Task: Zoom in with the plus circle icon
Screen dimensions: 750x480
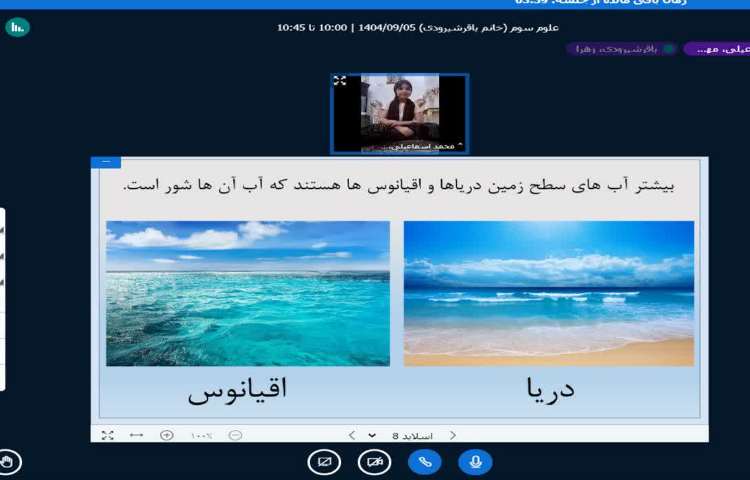Action: coord(166,435)
